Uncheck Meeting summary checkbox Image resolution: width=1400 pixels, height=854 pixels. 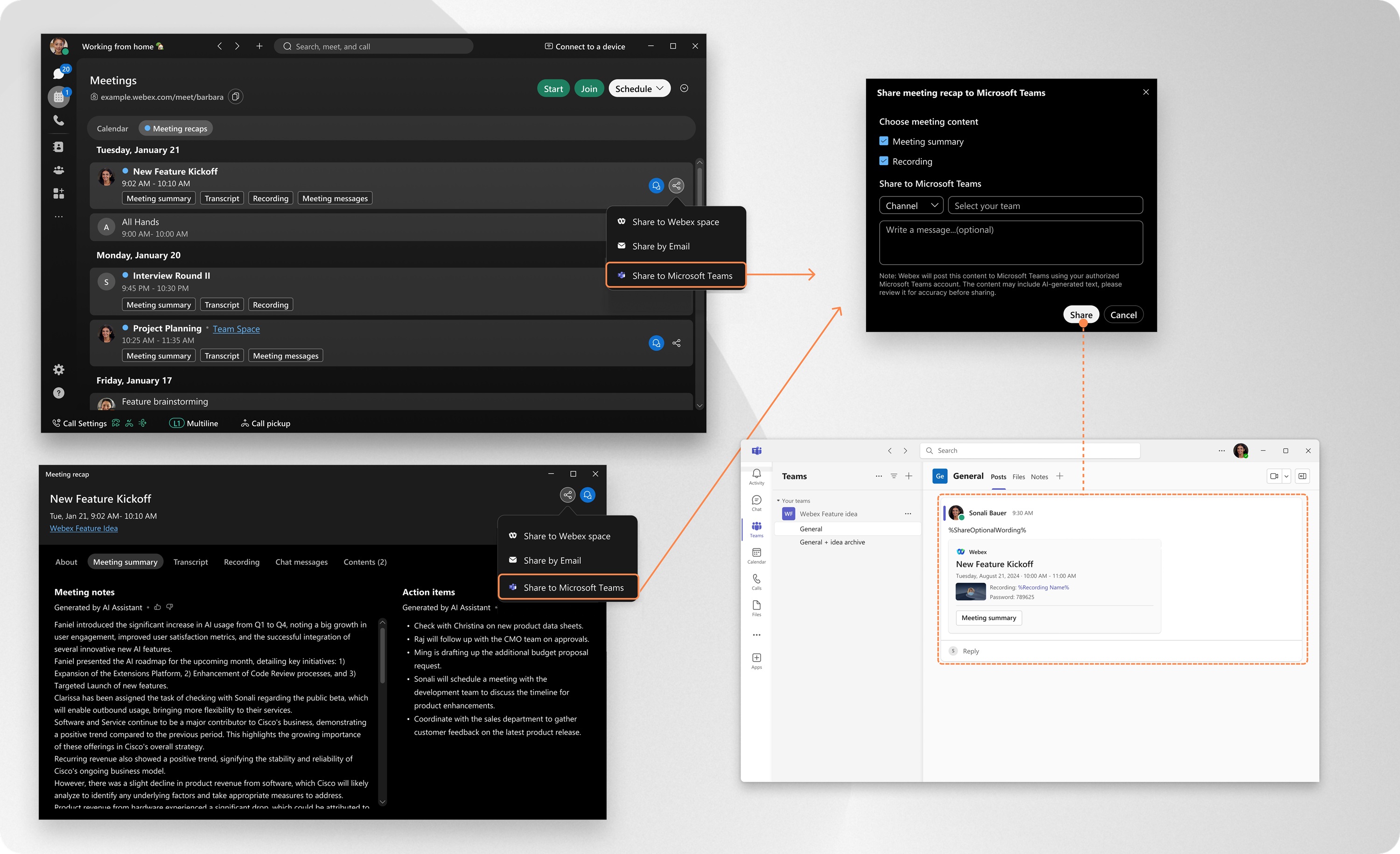pos(883,141)
